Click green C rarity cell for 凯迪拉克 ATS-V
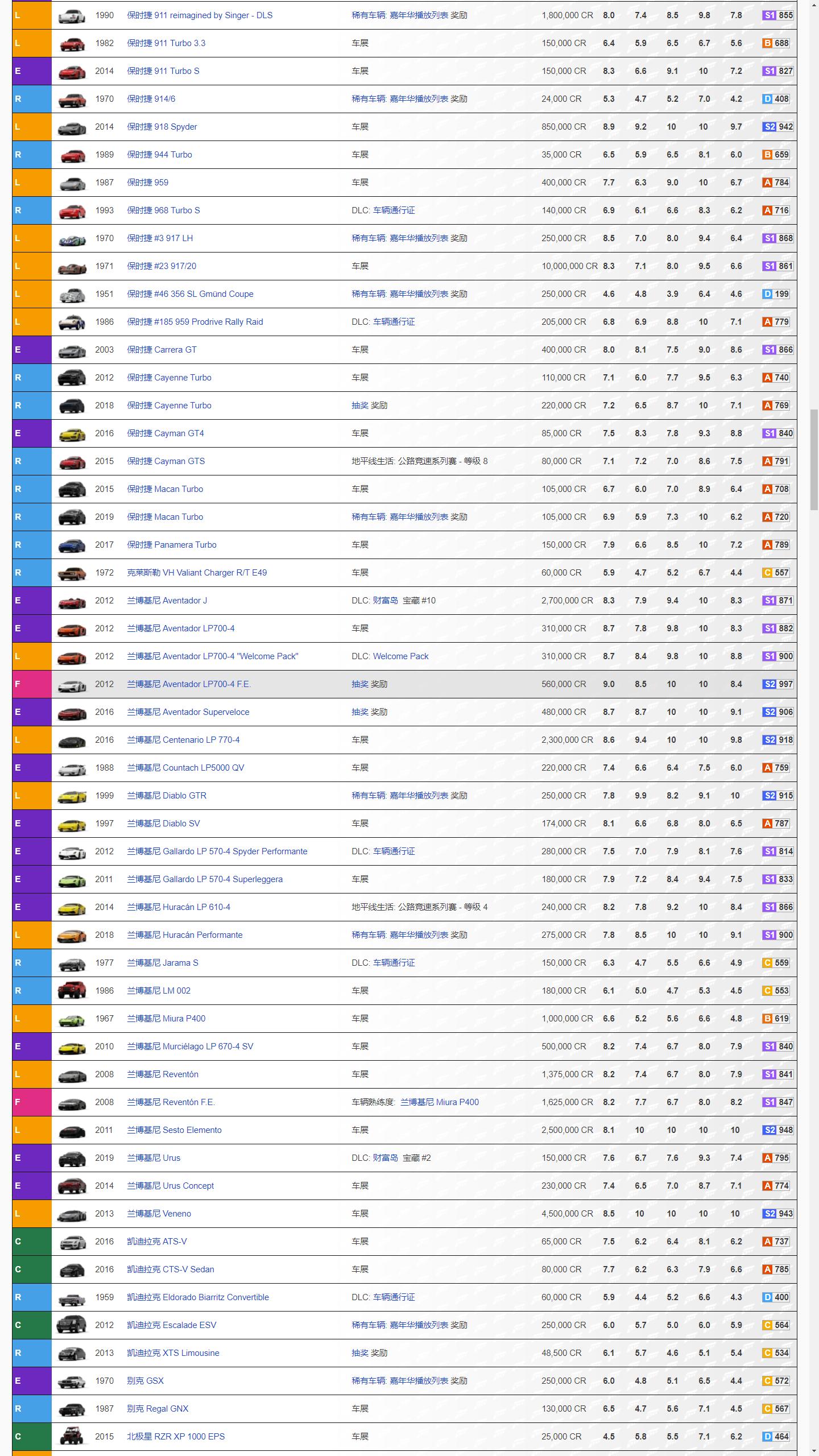 [x=32, y=1242]
